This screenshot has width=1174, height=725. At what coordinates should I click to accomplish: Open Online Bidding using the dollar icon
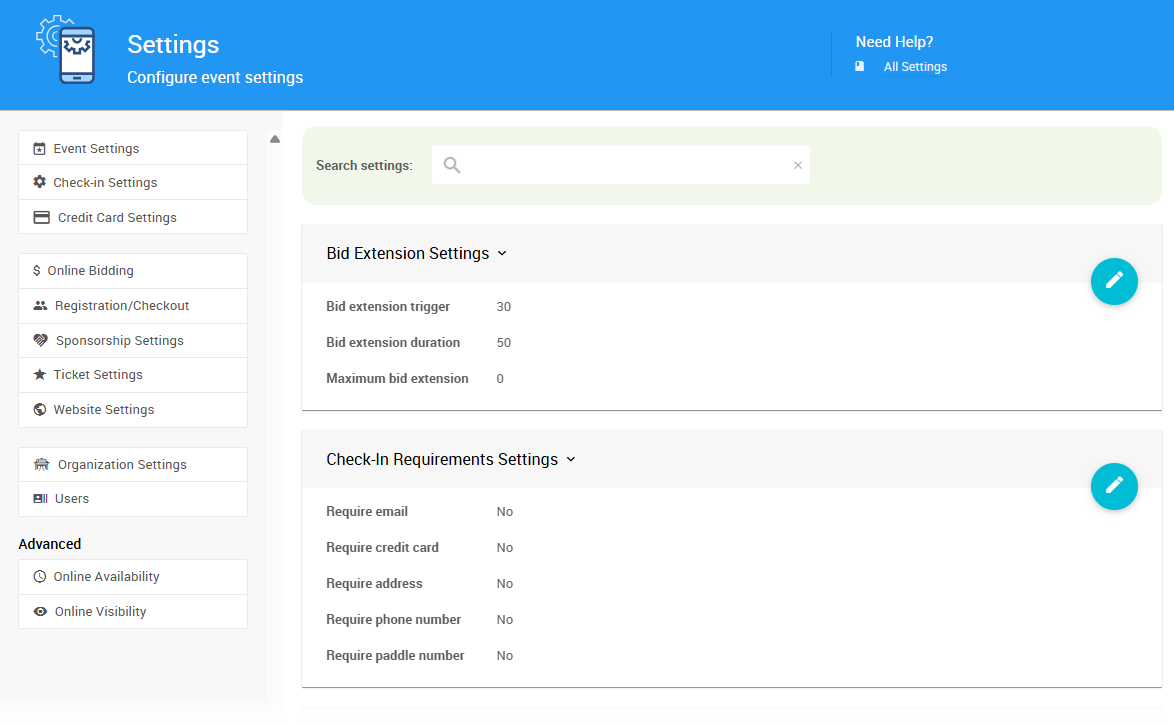pyautogui.click(x=38, y=270)
